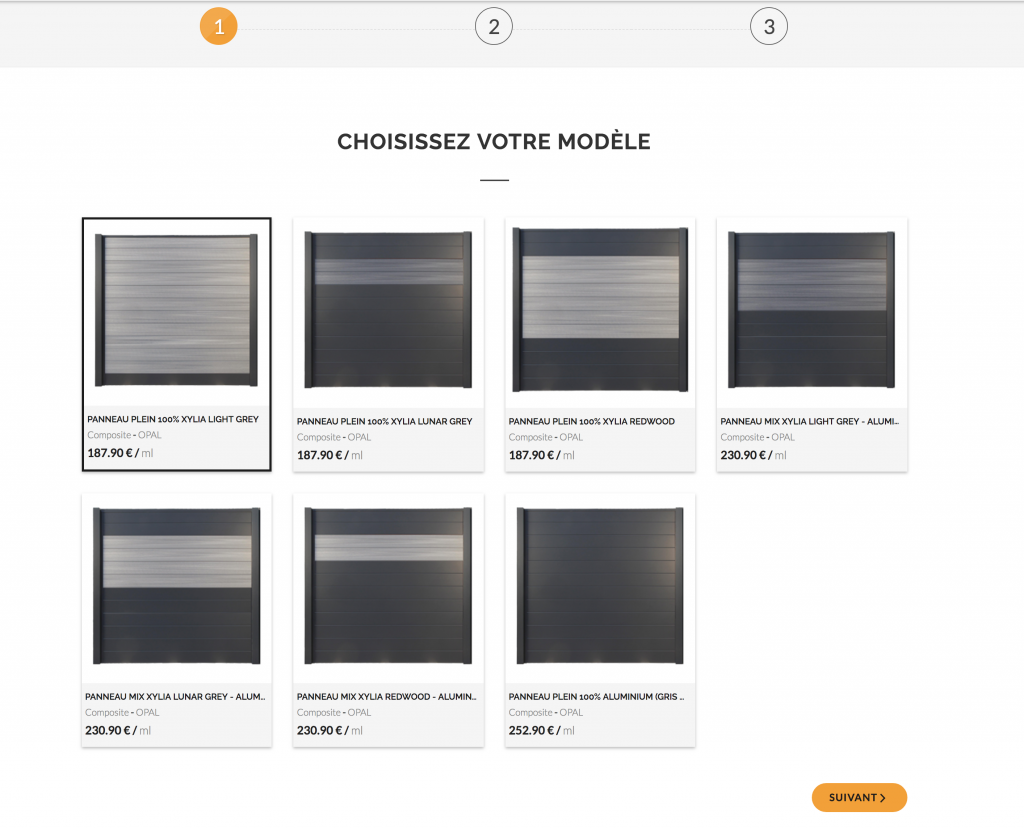Go to step 1 circle
Image resolution: width=1024 pixels, height=828 pixels.
219,26
